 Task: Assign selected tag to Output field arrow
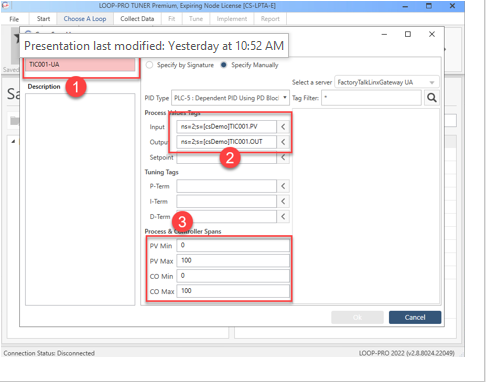pos(283,142)
